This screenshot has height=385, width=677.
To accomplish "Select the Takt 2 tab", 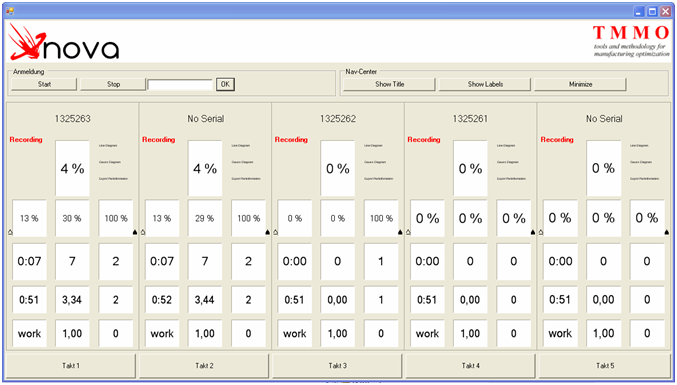I will [204, 366].
